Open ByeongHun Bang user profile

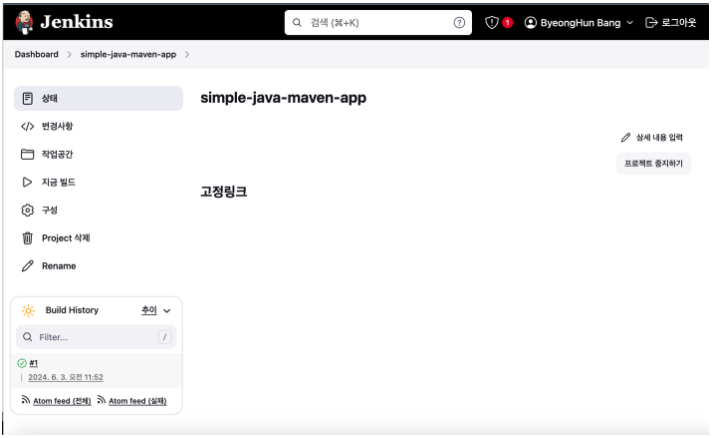[x=580, y=23]
